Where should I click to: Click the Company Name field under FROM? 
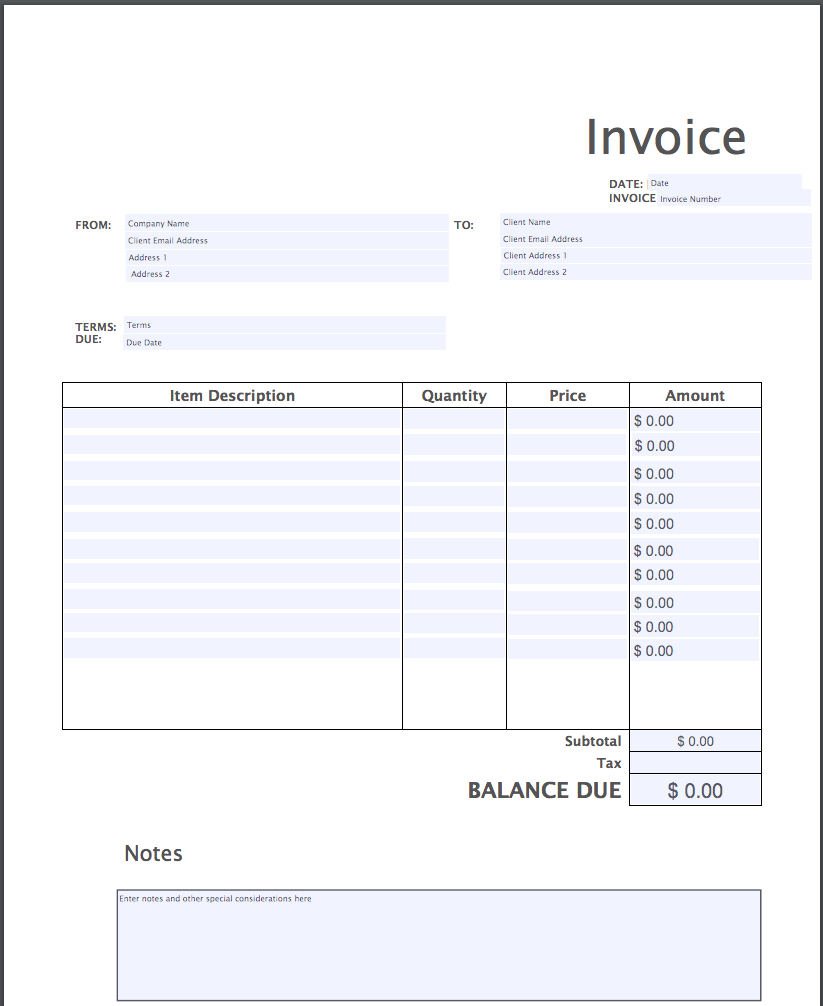pos(285,223)
